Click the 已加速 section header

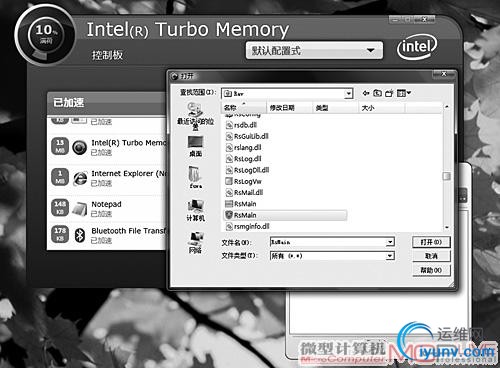point(69,103)
